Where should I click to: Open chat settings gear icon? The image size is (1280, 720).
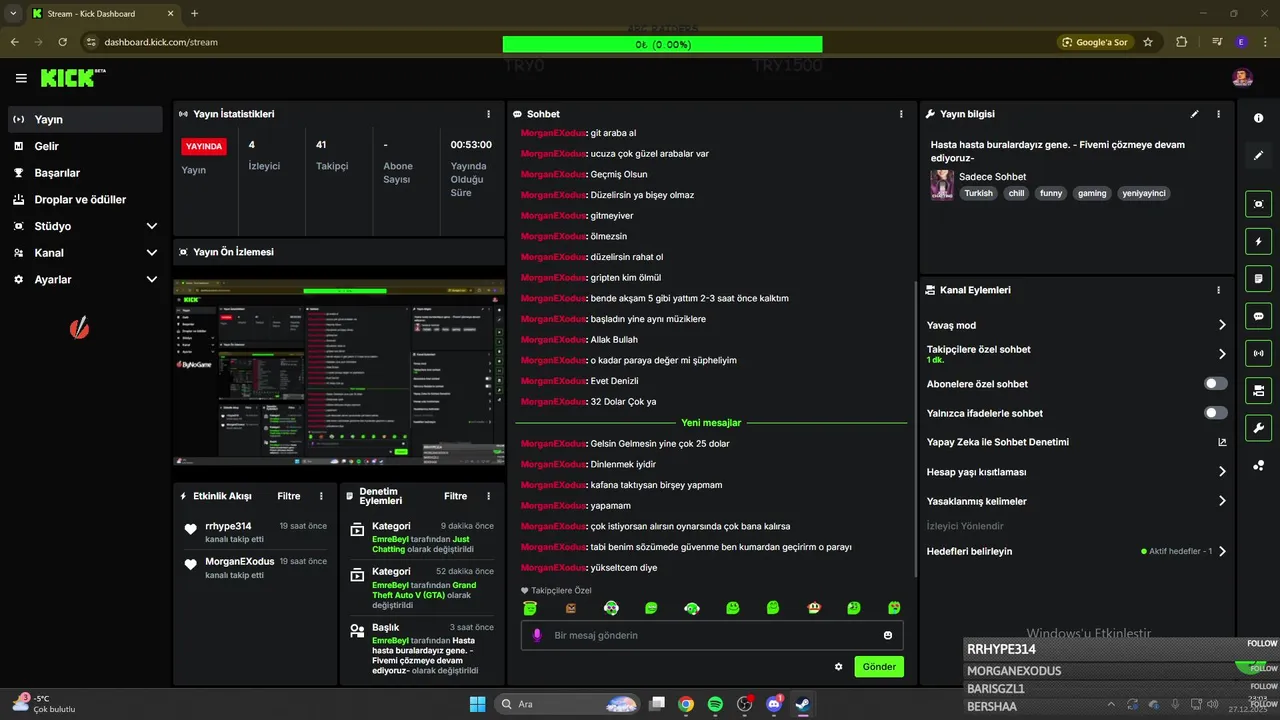click(838, 667)
